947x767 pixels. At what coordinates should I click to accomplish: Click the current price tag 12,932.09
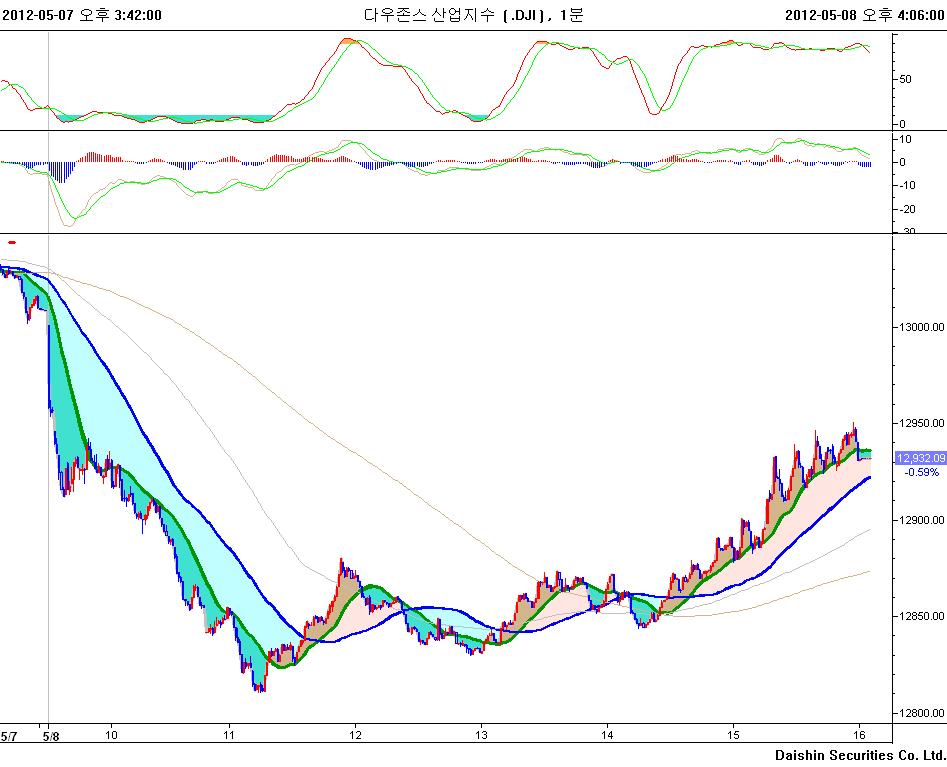tap(921, 458)
